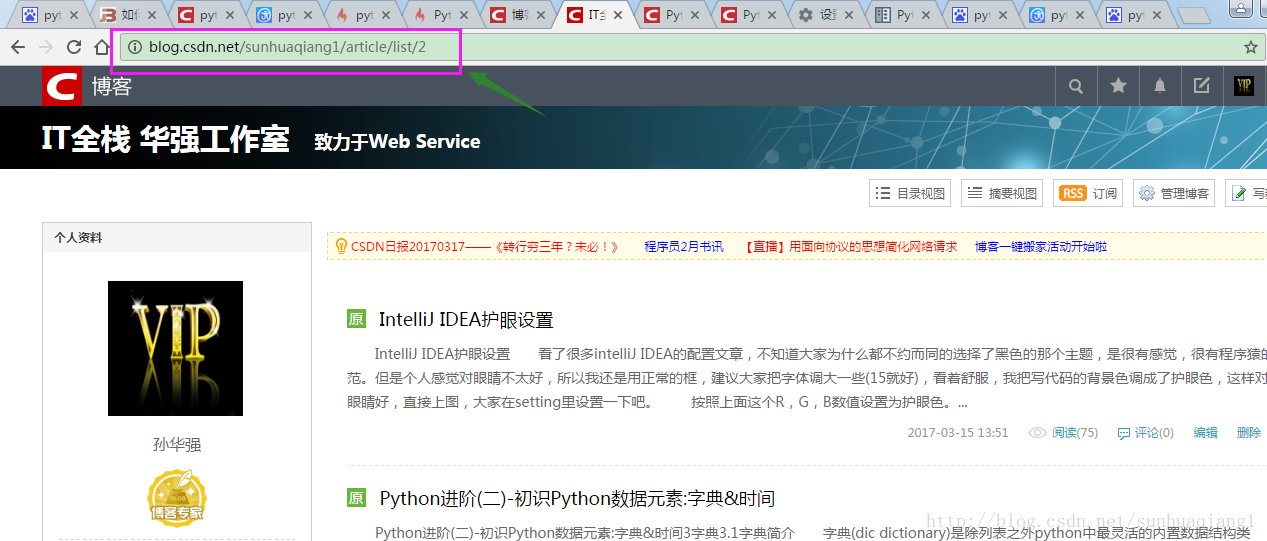Click the browser forward arrow
This screenshot has width=1267, height=541.
tap(46, 47)
